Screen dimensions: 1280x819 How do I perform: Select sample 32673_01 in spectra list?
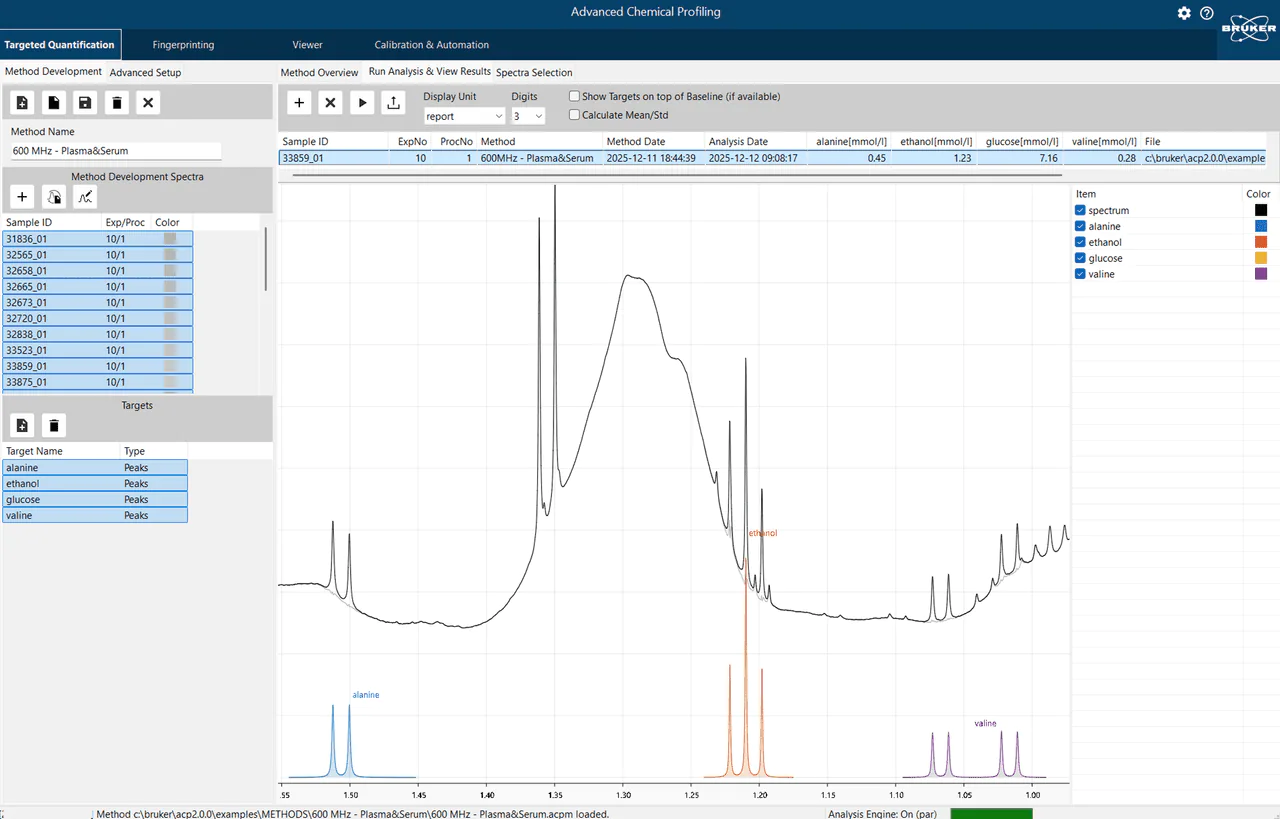97,302
